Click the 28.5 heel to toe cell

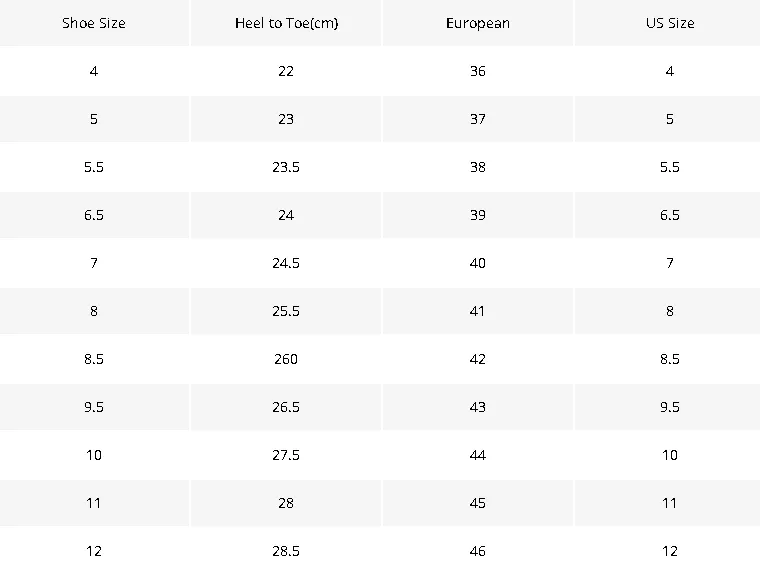(x=286, y=551)
